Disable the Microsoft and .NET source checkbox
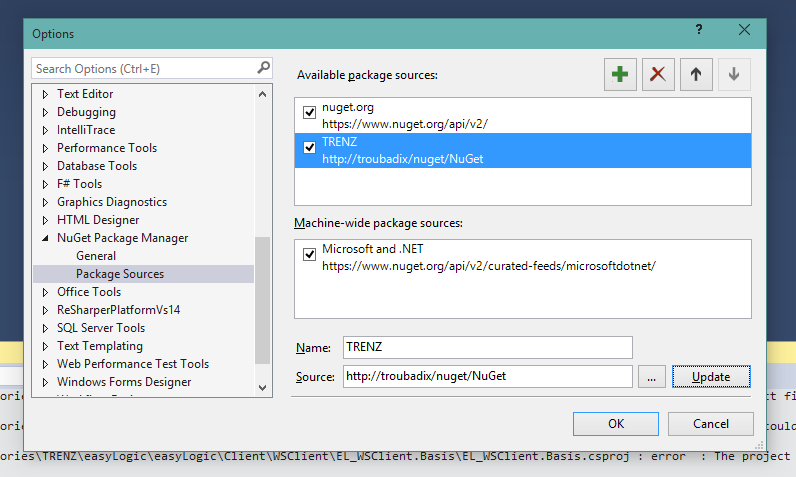Viewport: 796px width, 477px height. [309, 254]
